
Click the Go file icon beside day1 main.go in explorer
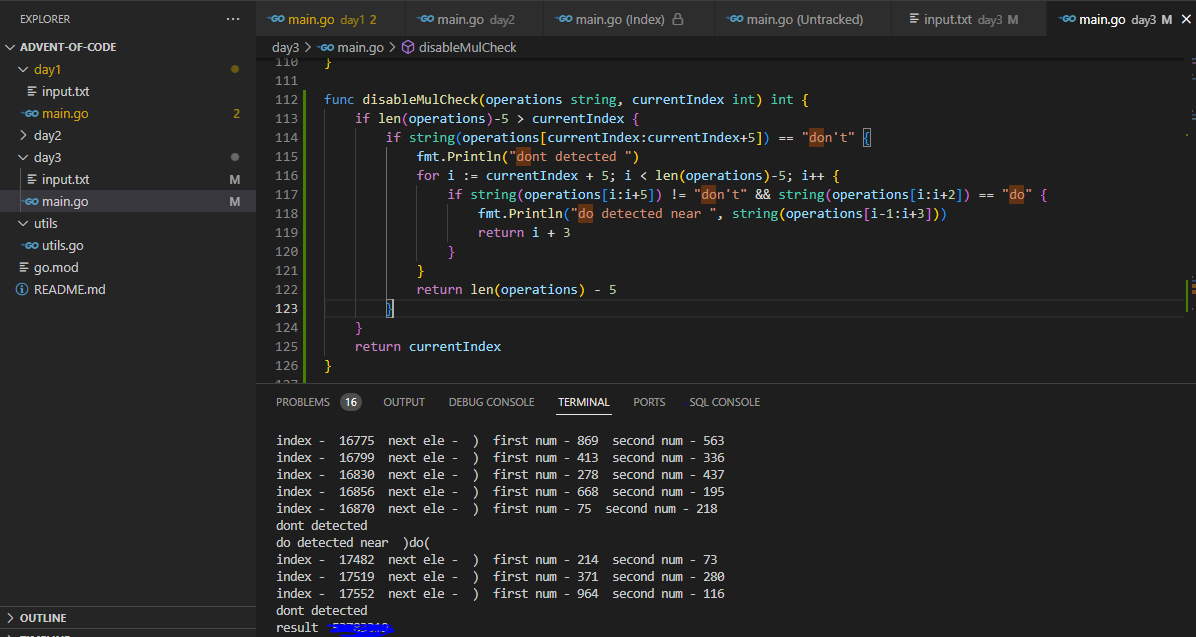coord(31,114)
